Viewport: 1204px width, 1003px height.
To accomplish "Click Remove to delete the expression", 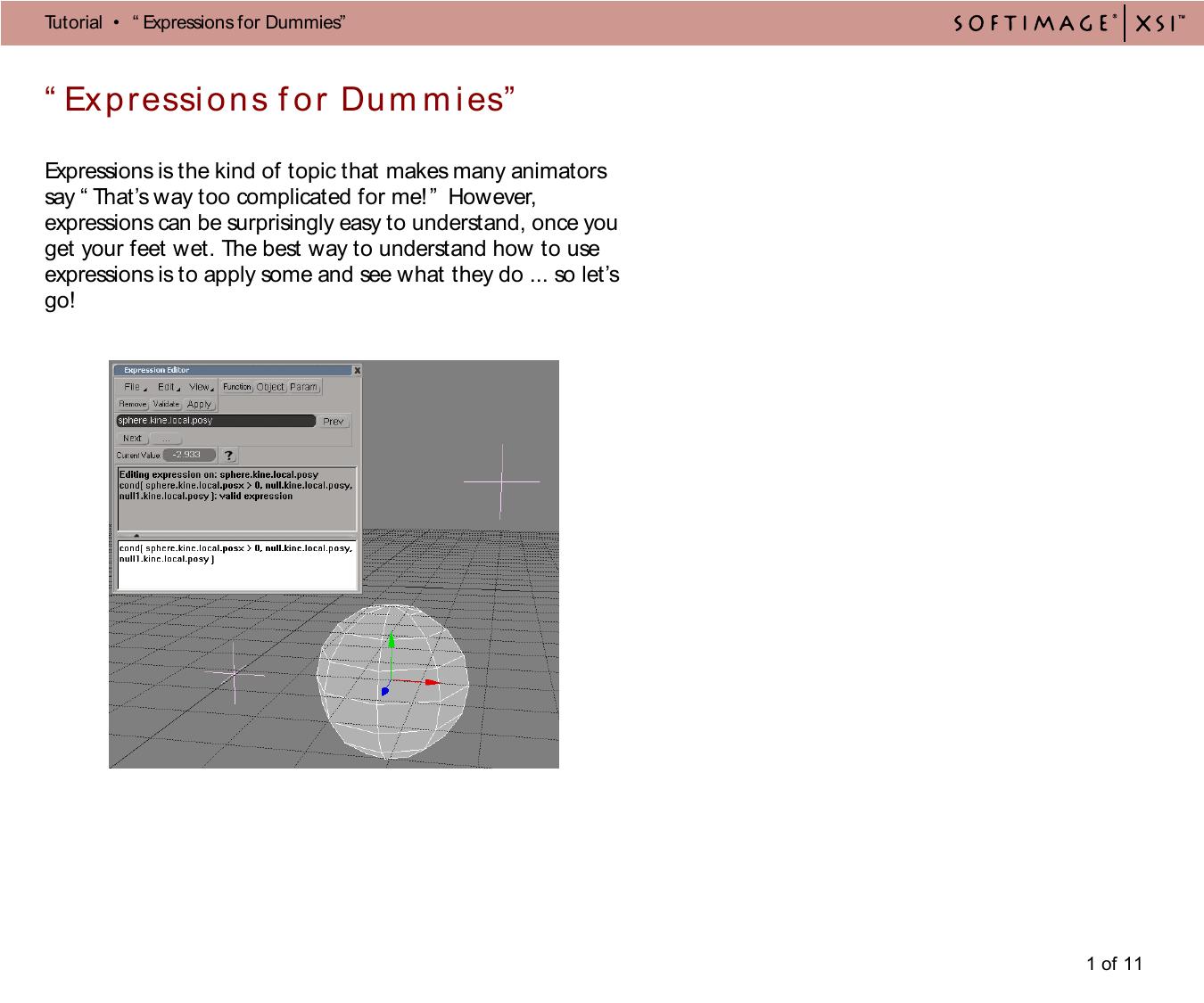I will 133,404.
